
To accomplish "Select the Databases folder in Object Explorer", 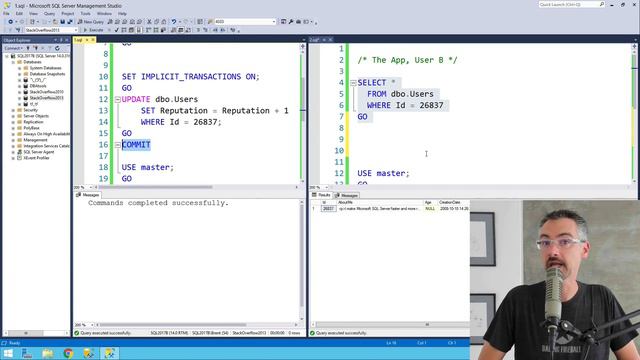I will [x=32, y=62].
